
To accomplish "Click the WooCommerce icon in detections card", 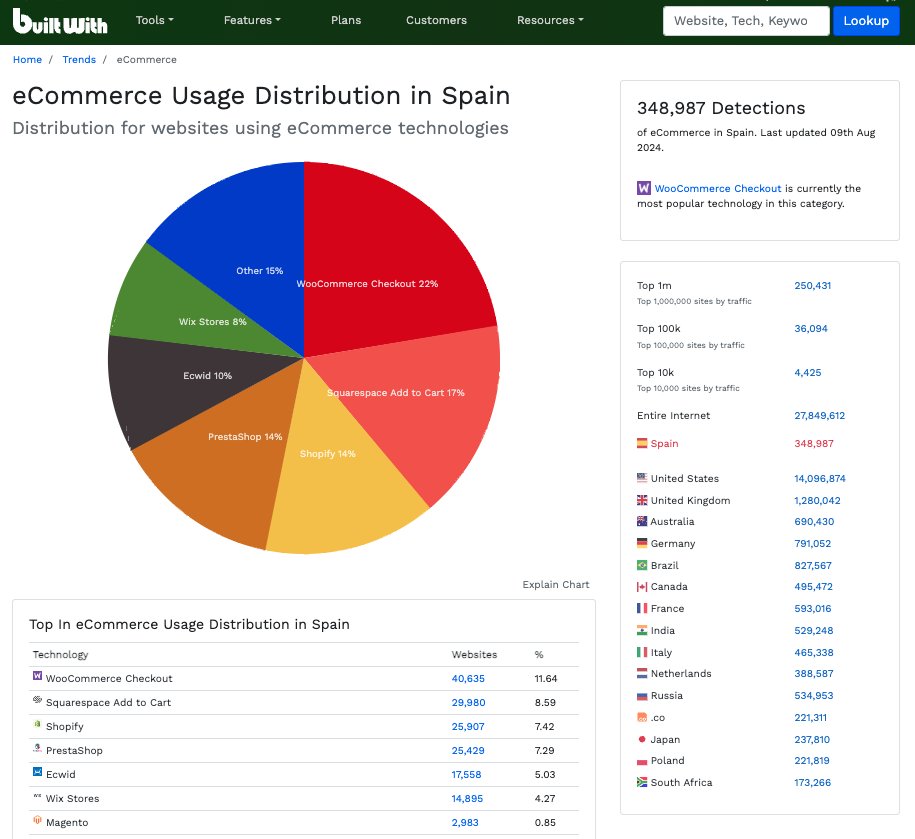I will click(x=644, y=188).
